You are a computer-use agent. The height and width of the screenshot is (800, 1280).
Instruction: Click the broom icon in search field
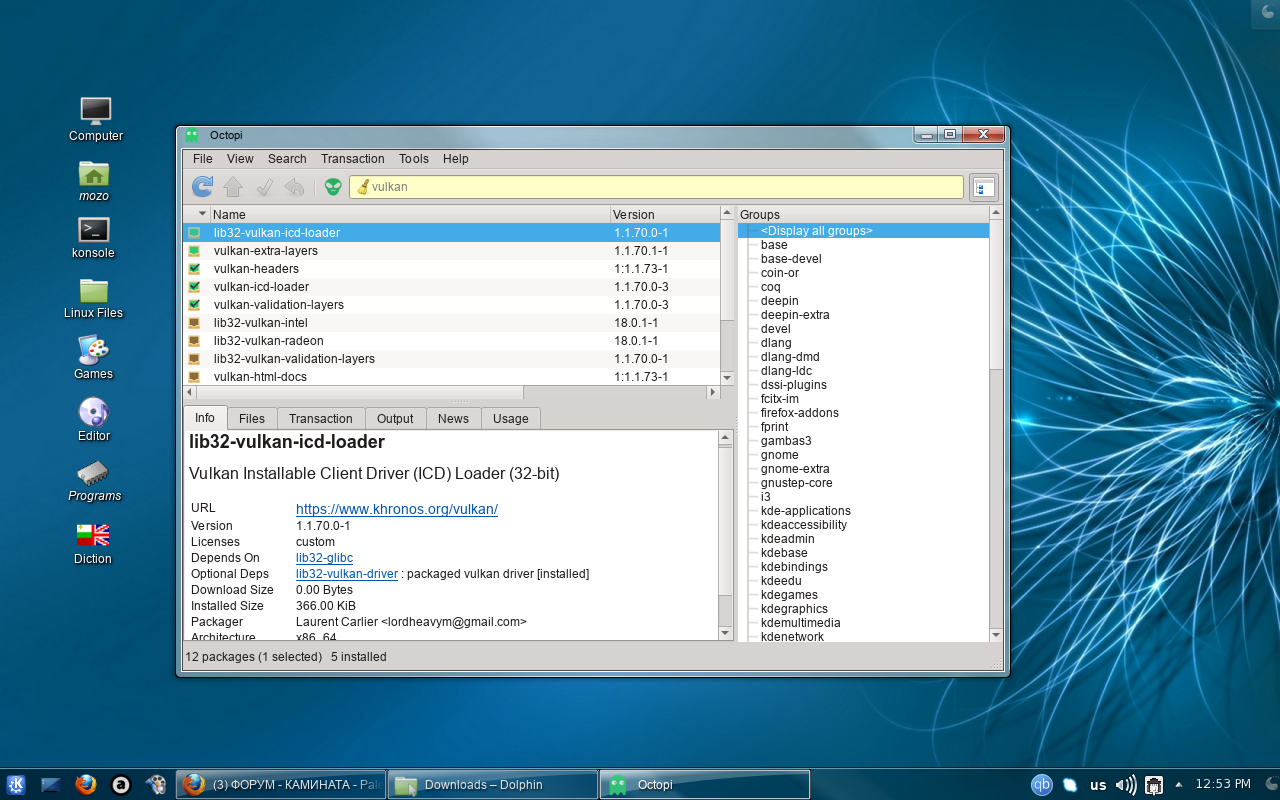click(363, 187)
